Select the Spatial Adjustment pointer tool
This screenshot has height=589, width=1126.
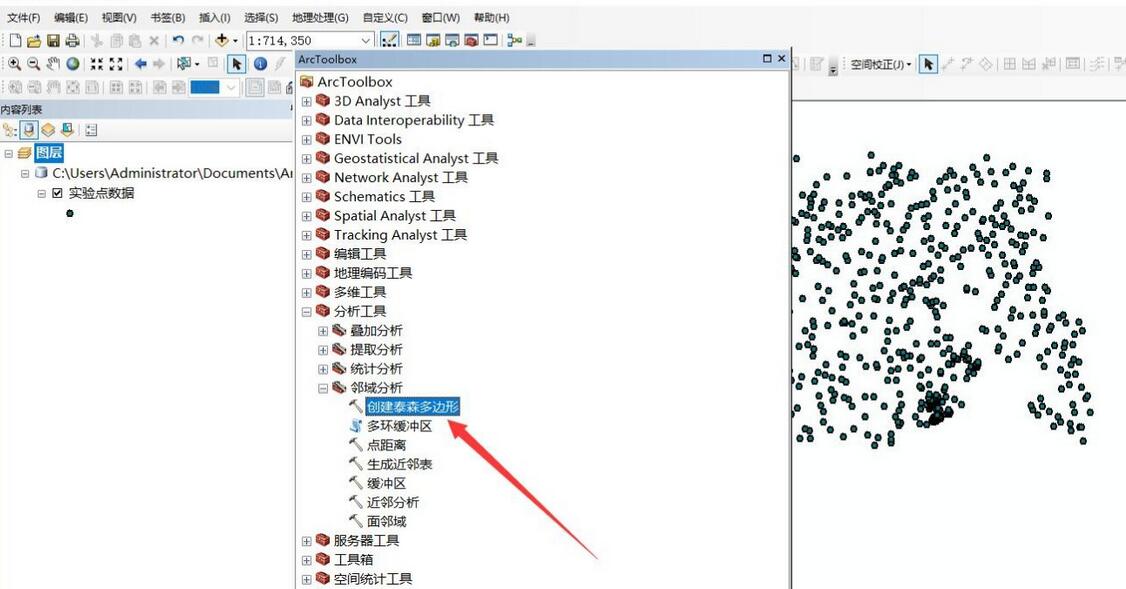tap(929, 65)
